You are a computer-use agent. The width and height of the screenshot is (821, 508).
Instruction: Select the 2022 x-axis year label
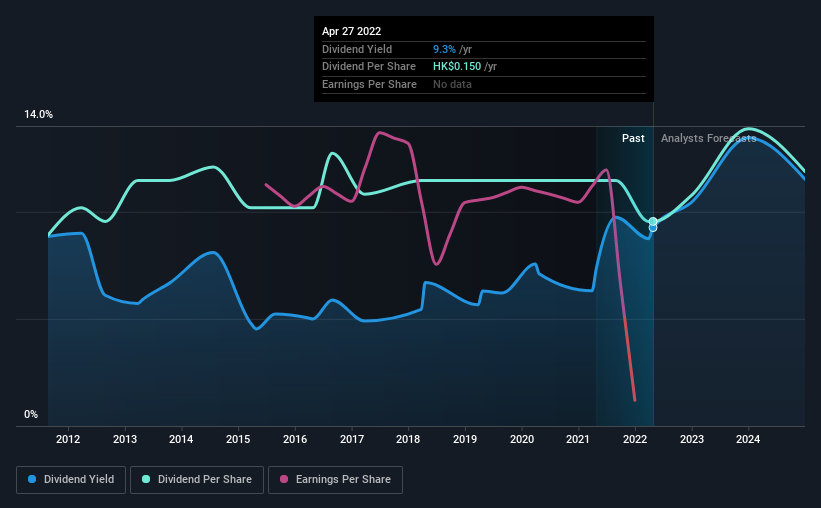[635, 439]
